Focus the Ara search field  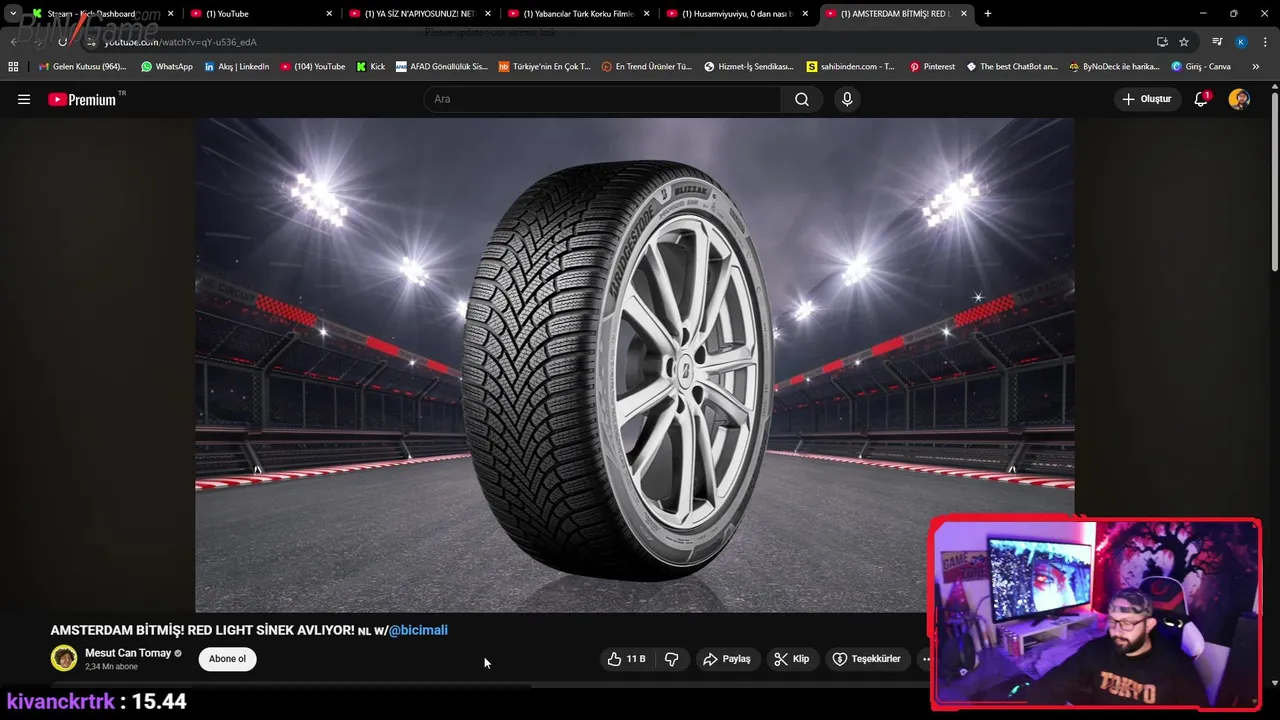coord(602,99)
